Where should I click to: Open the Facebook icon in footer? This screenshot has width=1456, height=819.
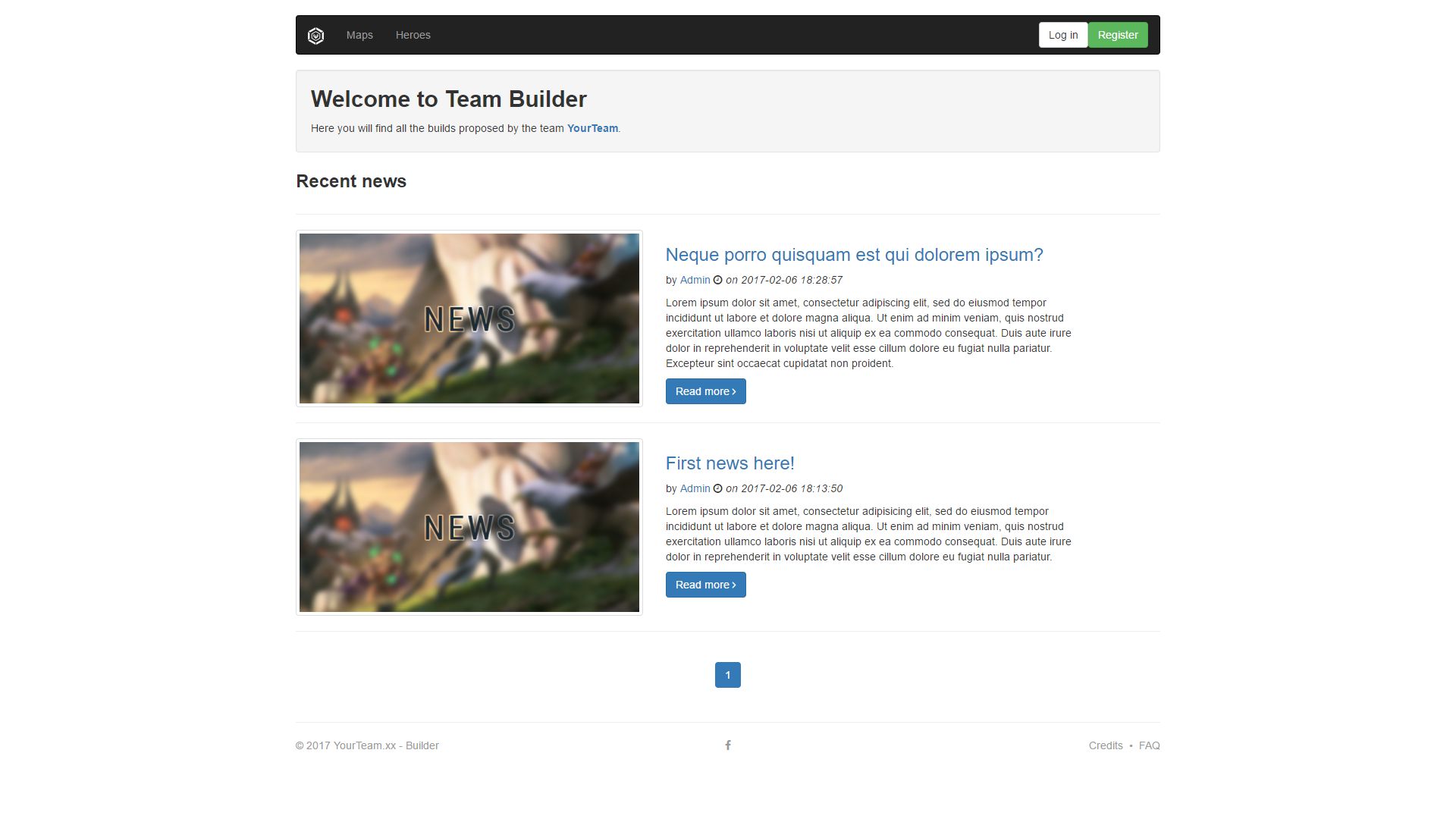tap(728, 745)
